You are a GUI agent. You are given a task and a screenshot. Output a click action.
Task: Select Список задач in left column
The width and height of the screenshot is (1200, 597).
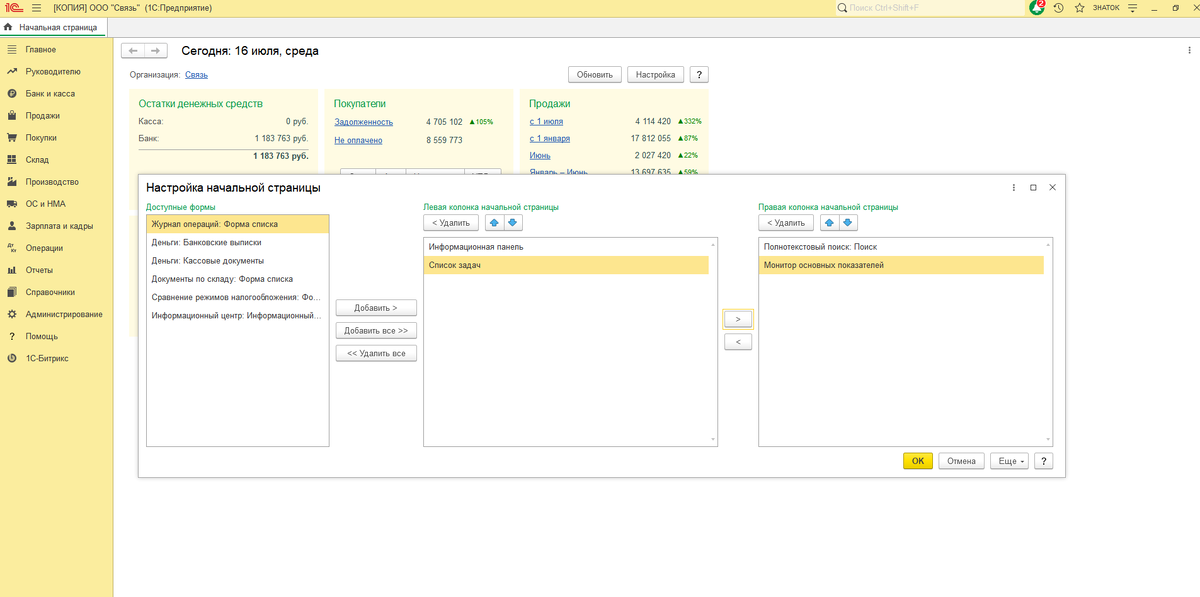click(x=566, y=265)
